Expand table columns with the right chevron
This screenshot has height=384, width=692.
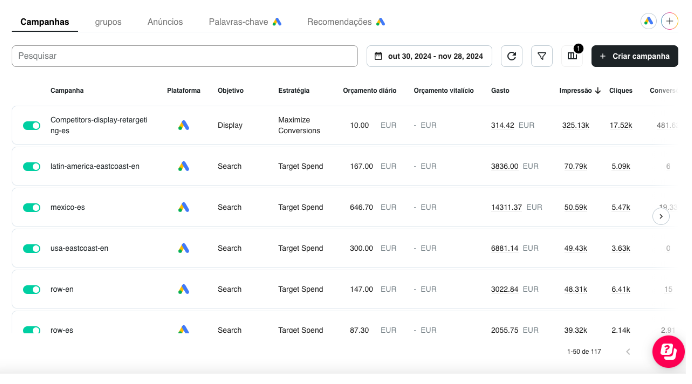[661, 216]
